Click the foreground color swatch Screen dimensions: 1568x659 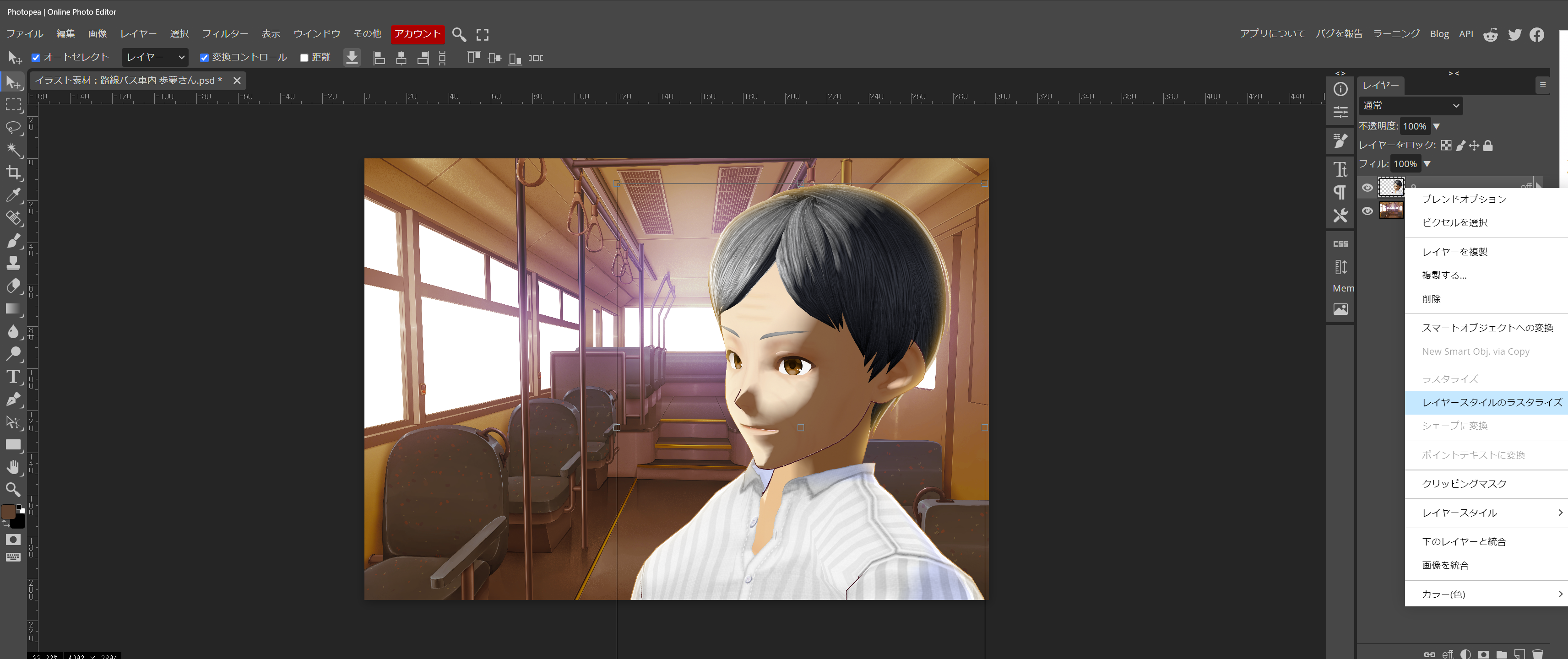tap(9, 512)
